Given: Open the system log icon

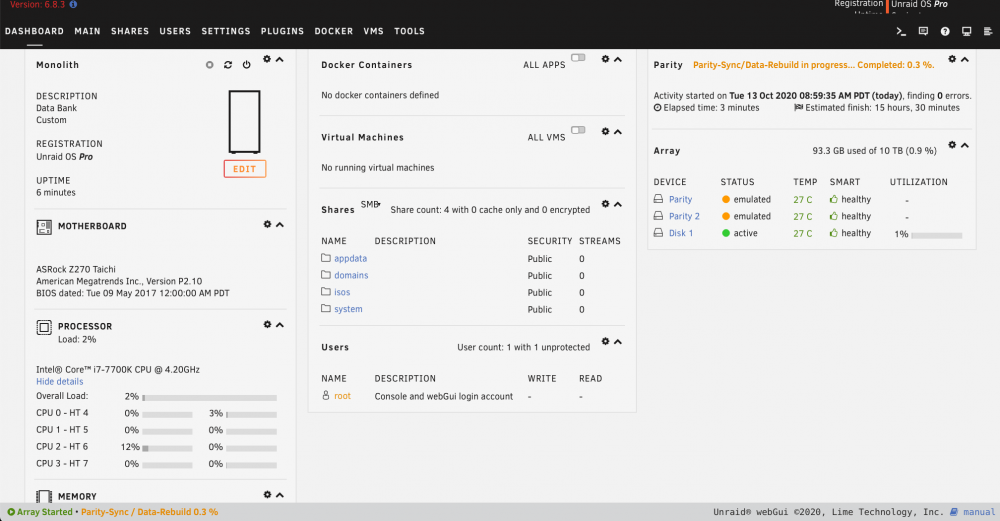Looking at the screenshot, I should [x=988, y=31].
